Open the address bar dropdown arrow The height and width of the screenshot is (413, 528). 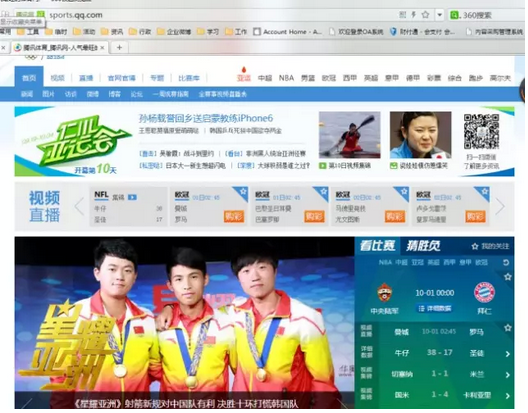click(439, 15)
